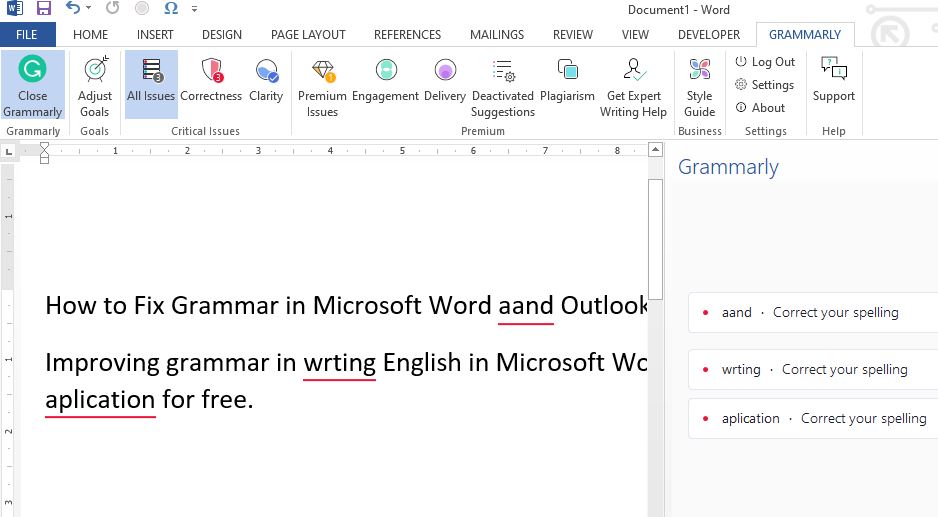938x517 pixels.
Task: Switch to the HOME tab
Action: click(90, 35)
